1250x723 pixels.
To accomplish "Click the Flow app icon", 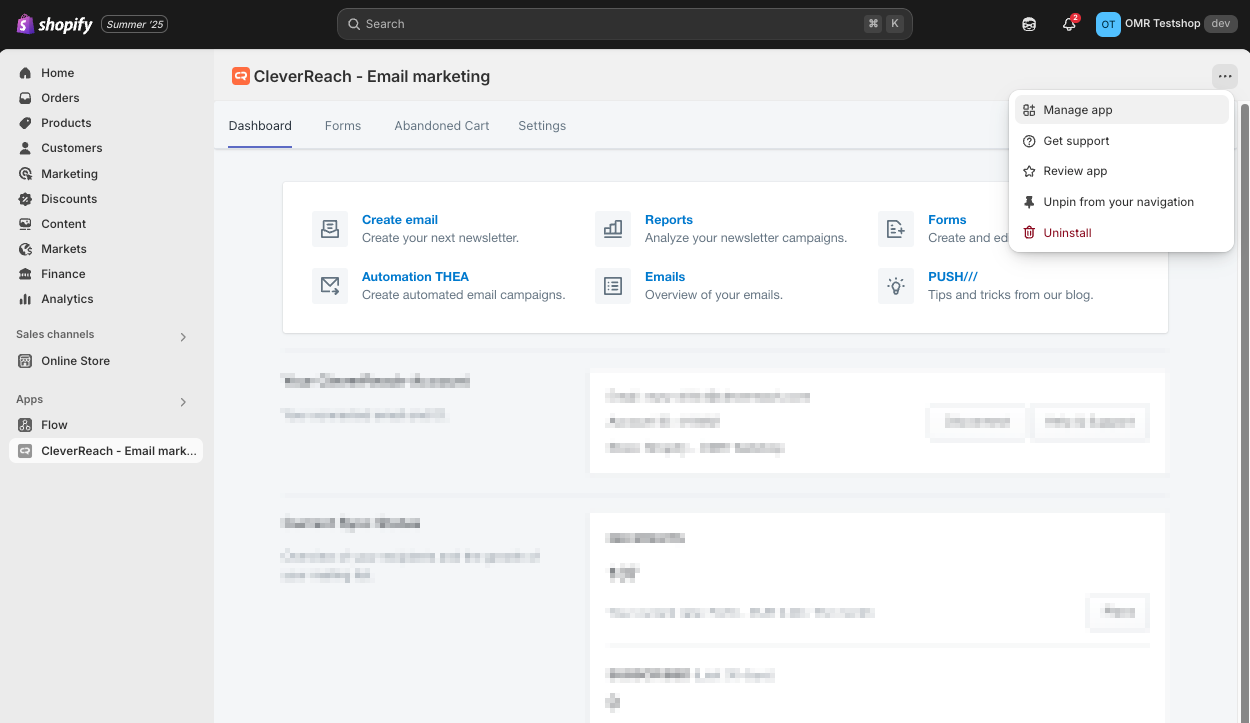I will [25, 425].
